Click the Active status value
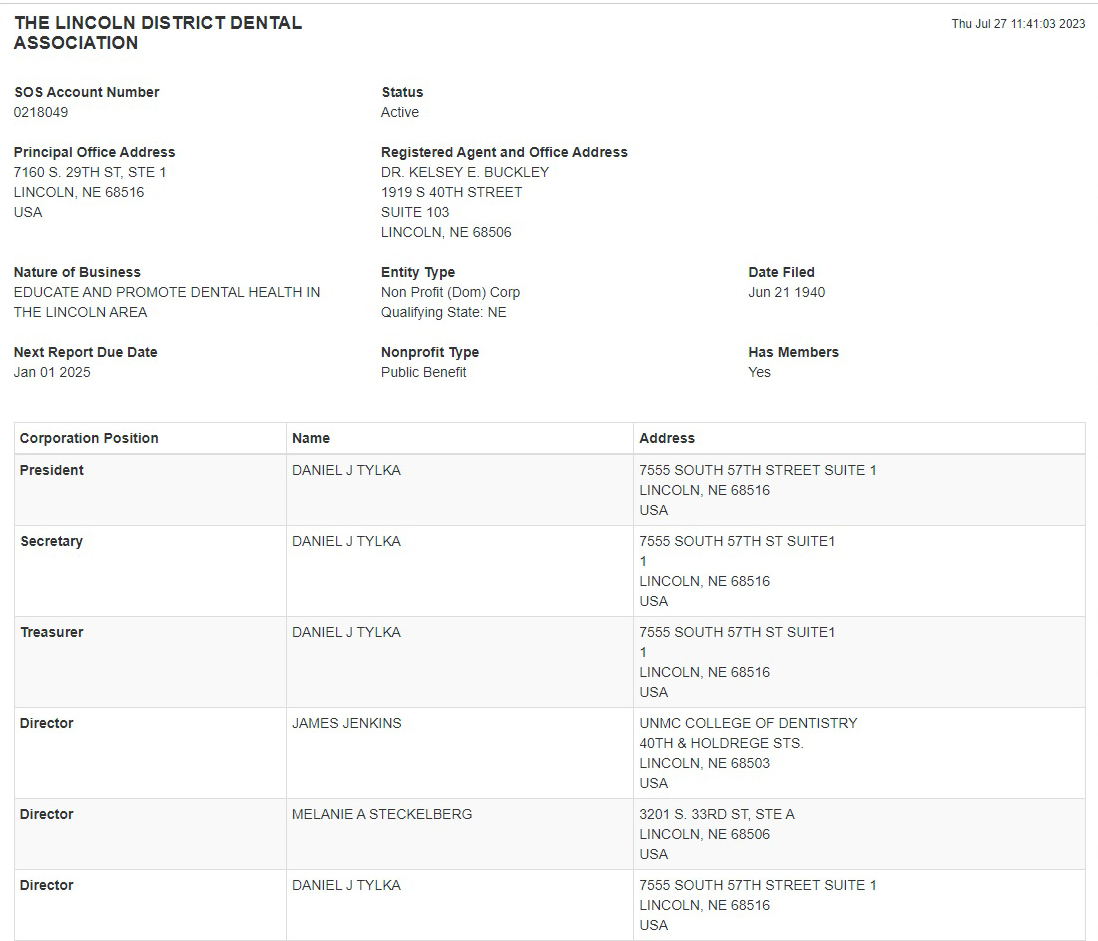This screenshot has height=941, width=1098. pyautogui.click(x=400, y=112)
